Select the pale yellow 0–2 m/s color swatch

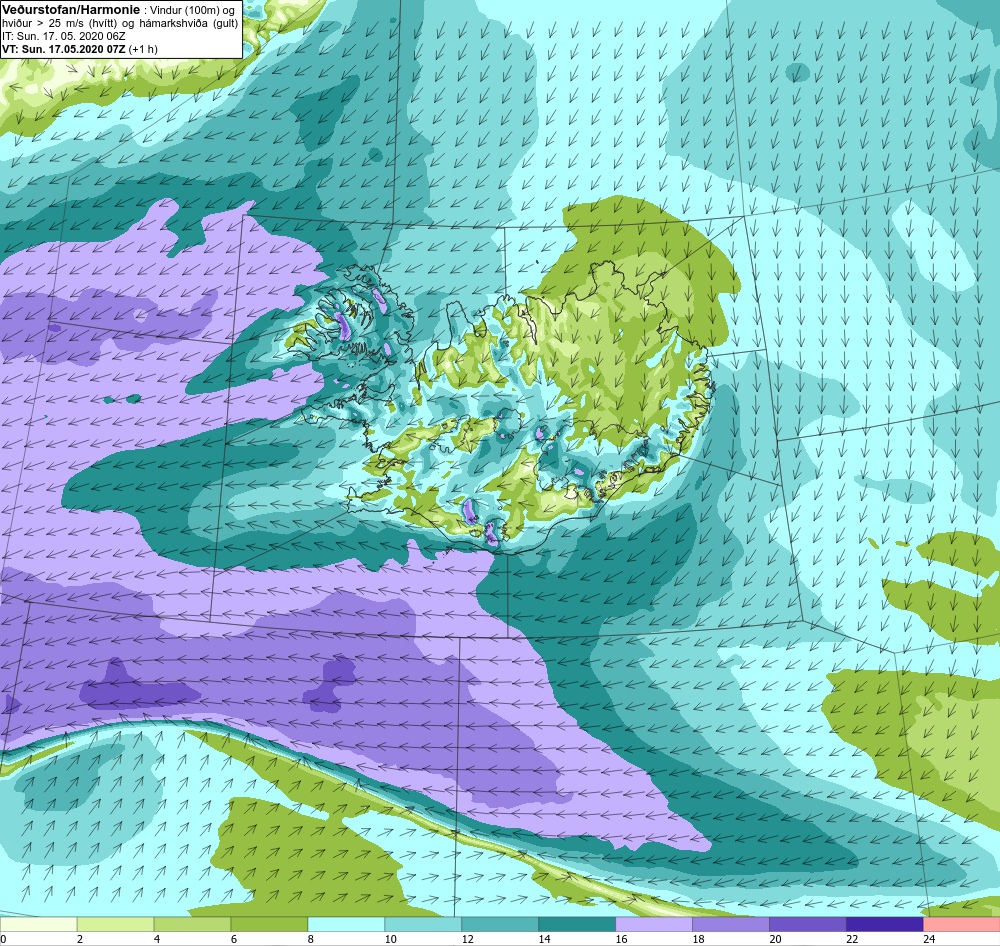39,924
